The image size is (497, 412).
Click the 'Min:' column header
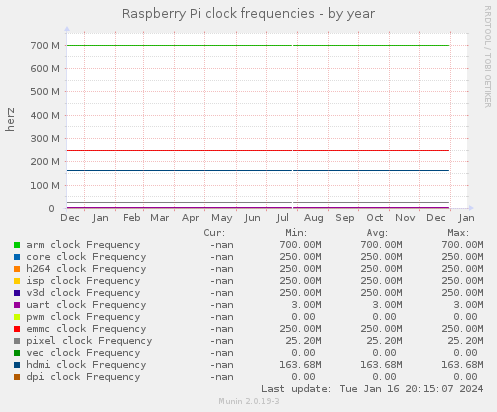[x=296, y=233]
